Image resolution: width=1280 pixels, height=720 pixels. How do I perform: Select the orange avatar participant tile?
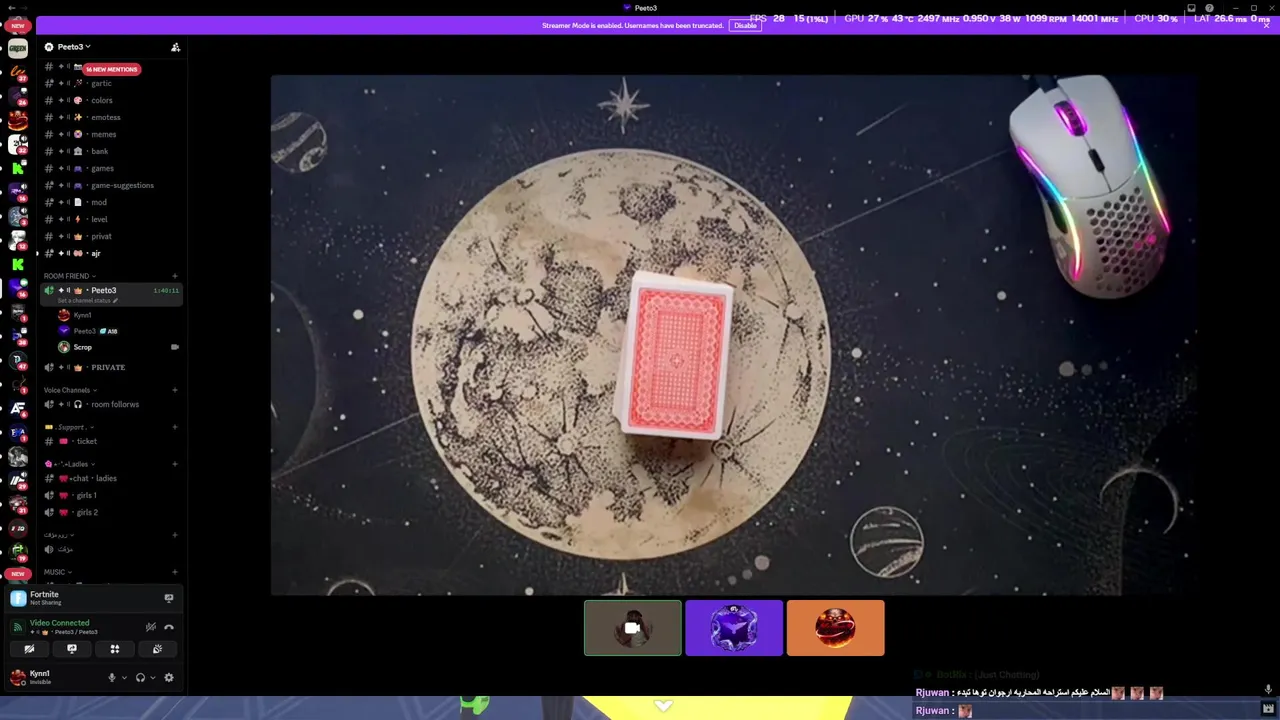(836, 628)
